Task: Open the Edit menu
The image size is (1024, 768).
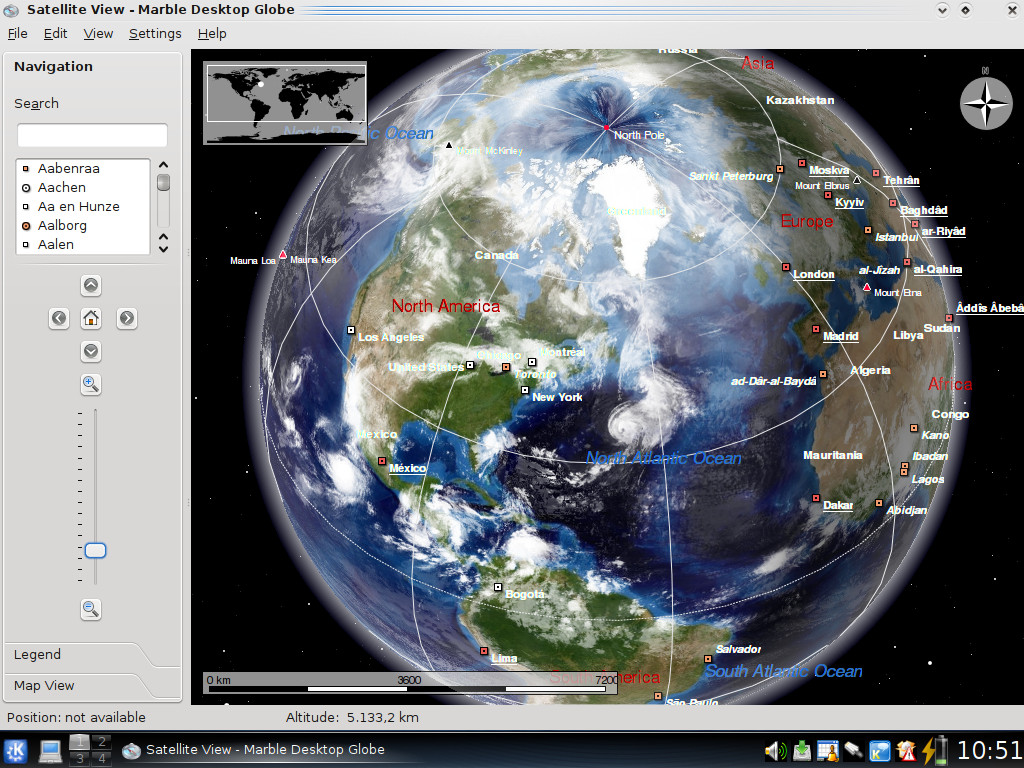Action: click(x=56, y=33)
